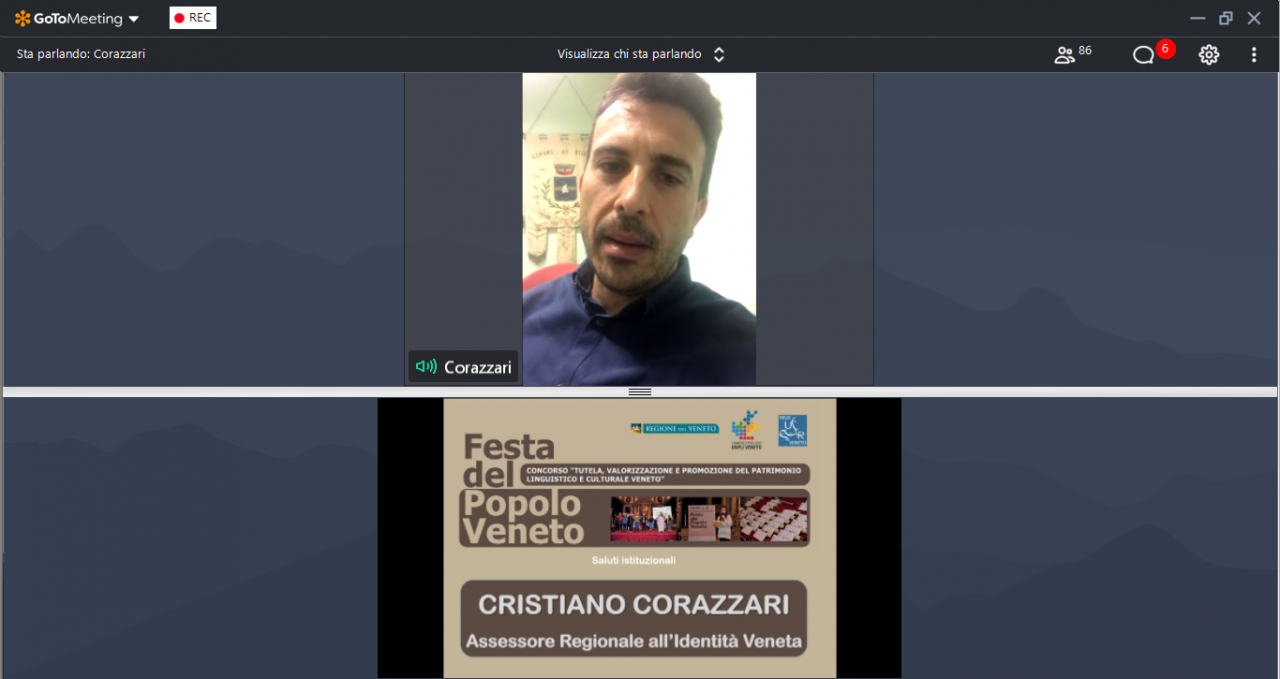1280x679 pixels.
Task: Open the settings gear icon
Action: 1209,55
